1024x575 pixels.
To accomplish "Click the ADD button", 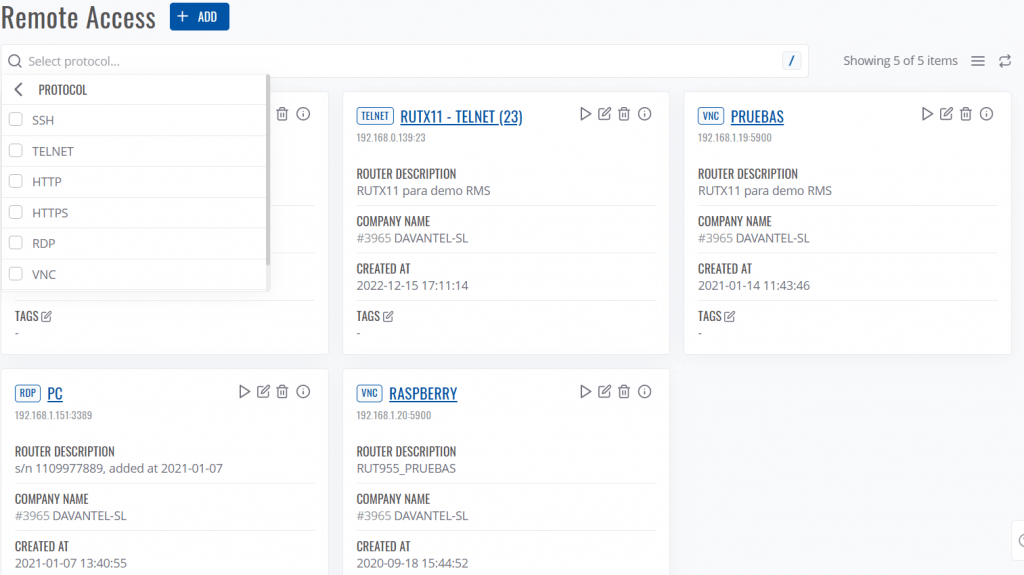I will 199,16.
